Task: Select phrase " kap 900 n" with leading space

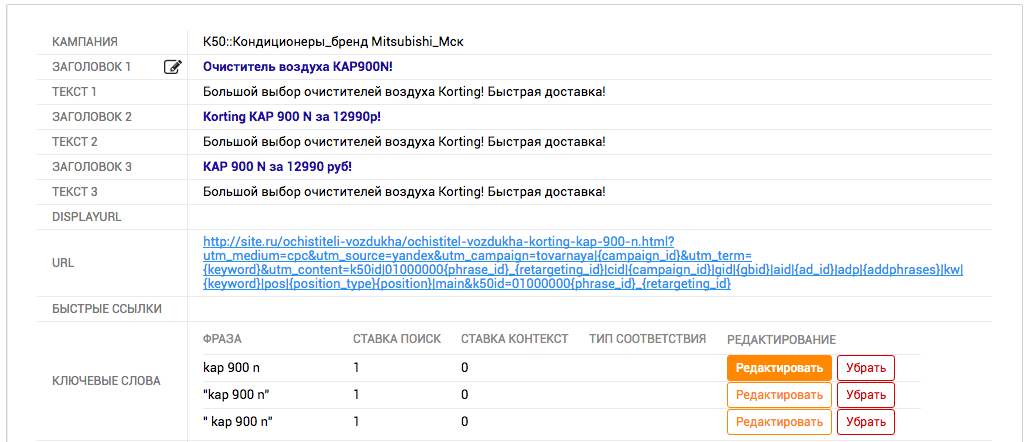Action: coord(237,422)
